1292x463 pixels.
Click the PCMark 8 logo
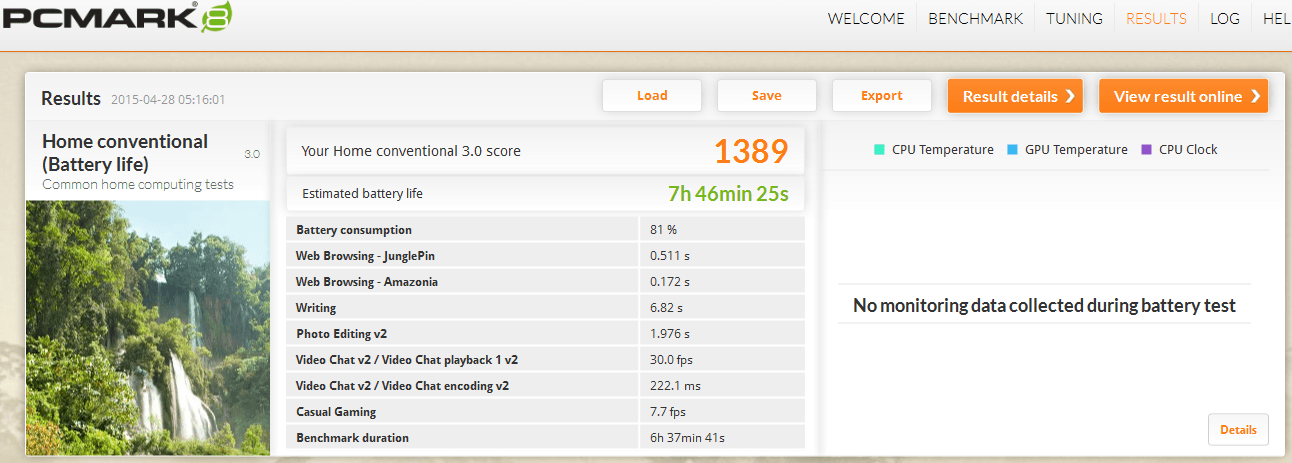click(x=120, y=17)
